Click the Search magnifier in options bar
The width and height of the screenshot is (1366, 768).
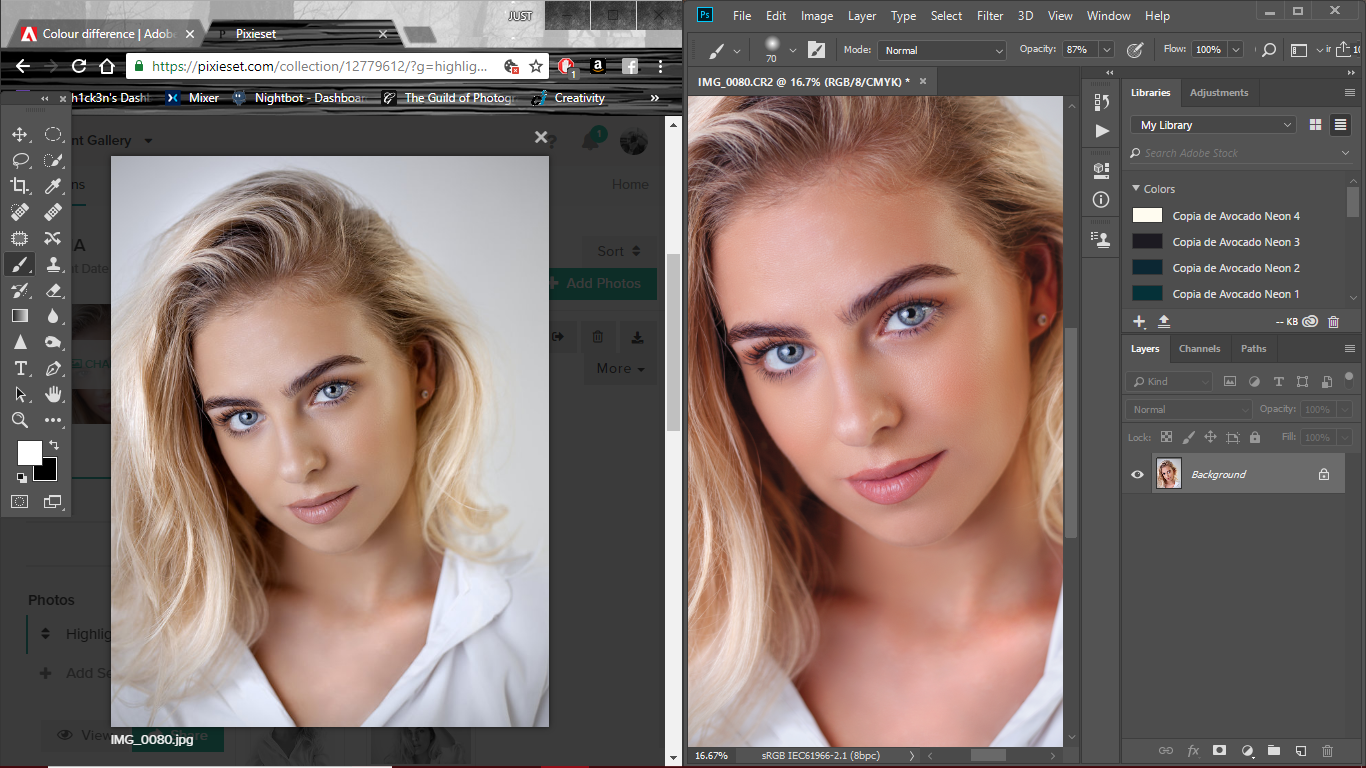point(1268,50)
